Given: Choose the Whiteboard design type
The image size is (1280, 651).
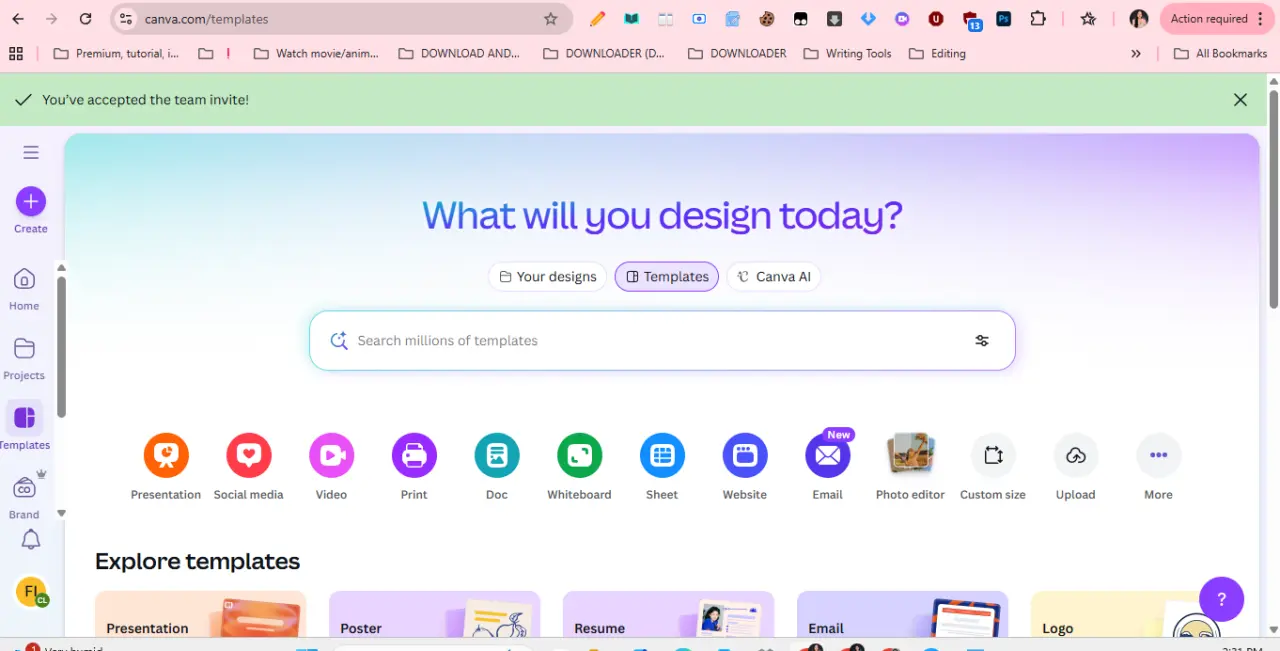Looking at the screenshot, I should (x=579, y=467).
